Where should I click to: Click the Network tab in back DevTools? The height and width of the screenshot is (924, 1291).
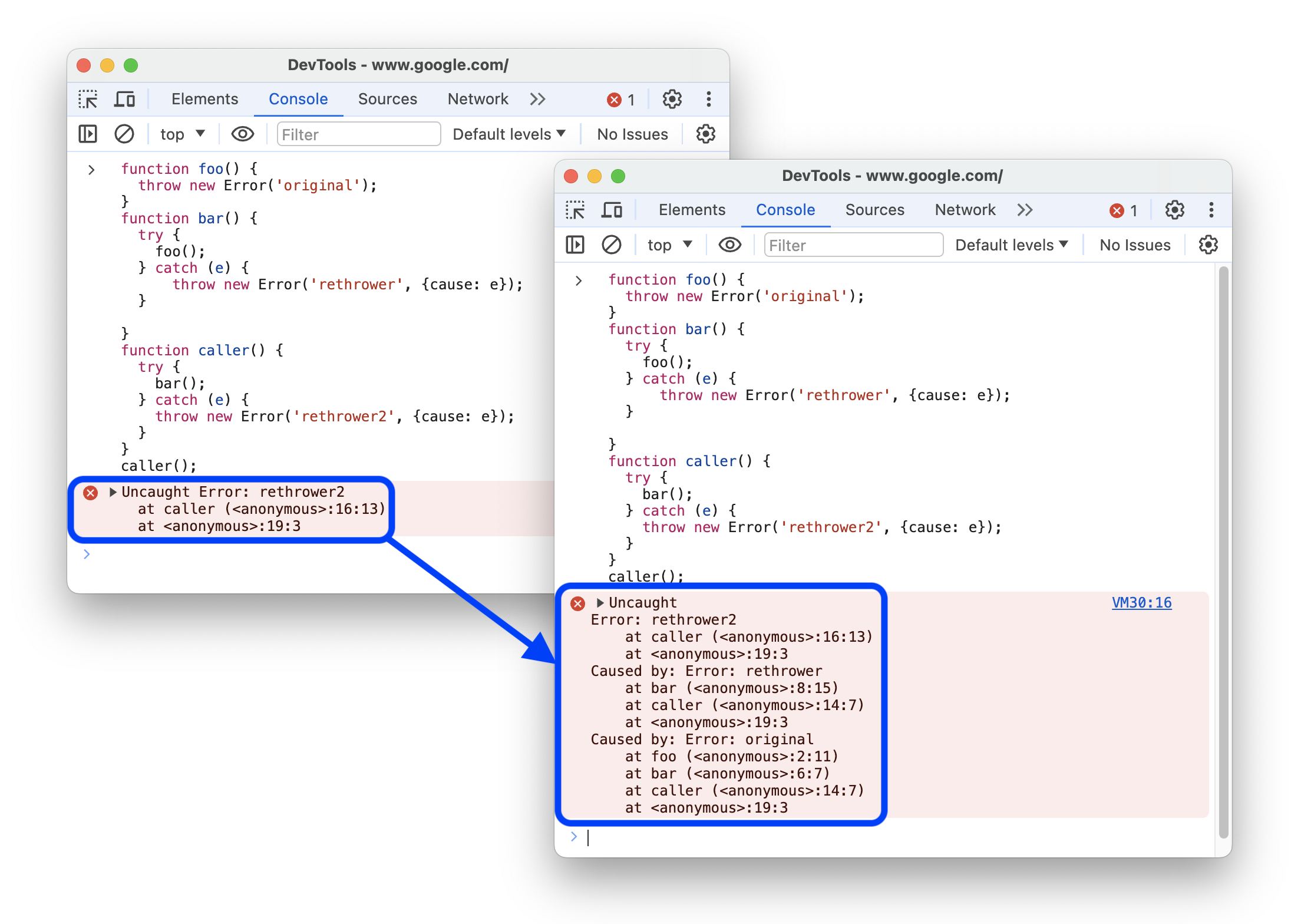[x=478, y=99]
